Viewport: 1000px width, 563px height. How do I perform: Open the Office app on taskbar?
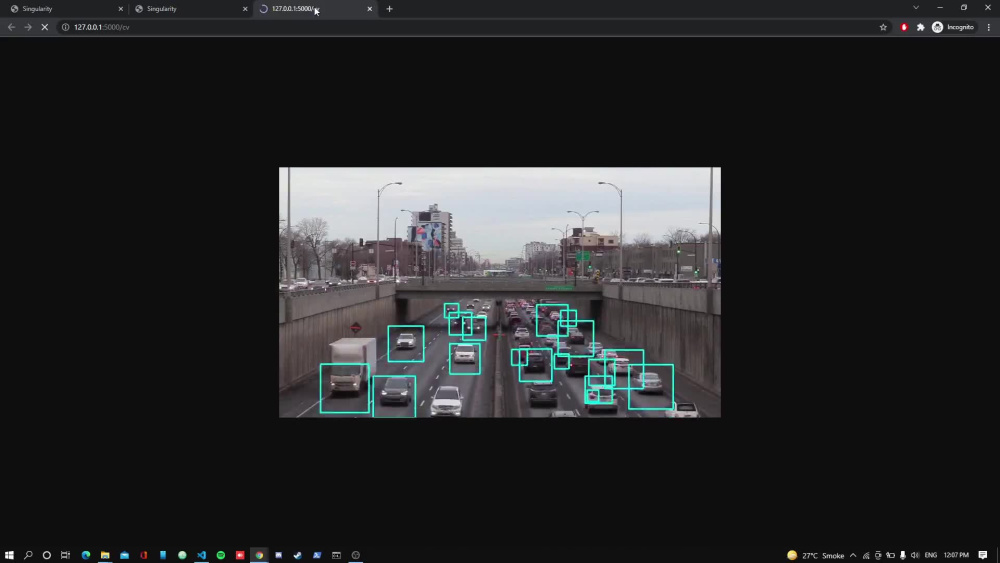(143, 555)
